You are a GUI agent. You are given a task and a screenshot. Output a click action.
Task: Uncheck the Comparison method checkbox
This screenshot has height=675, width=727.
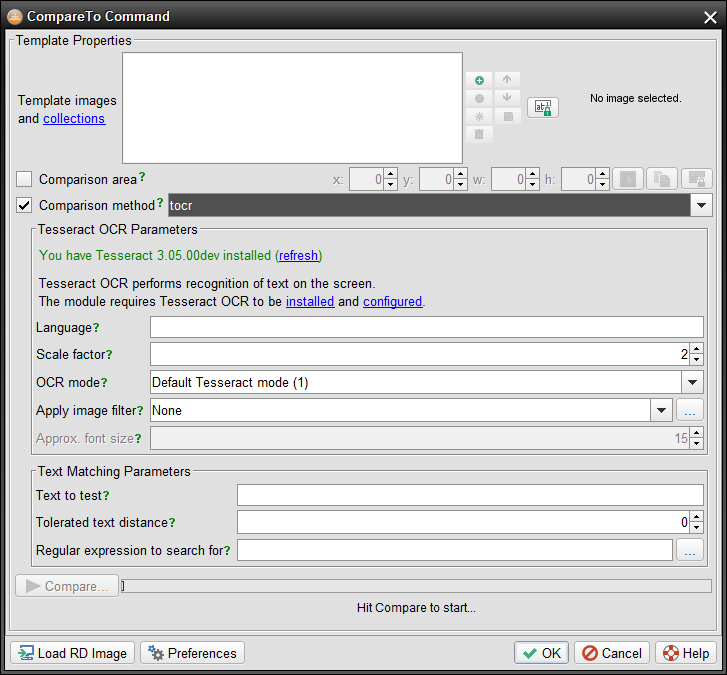(x=25, y=206)
